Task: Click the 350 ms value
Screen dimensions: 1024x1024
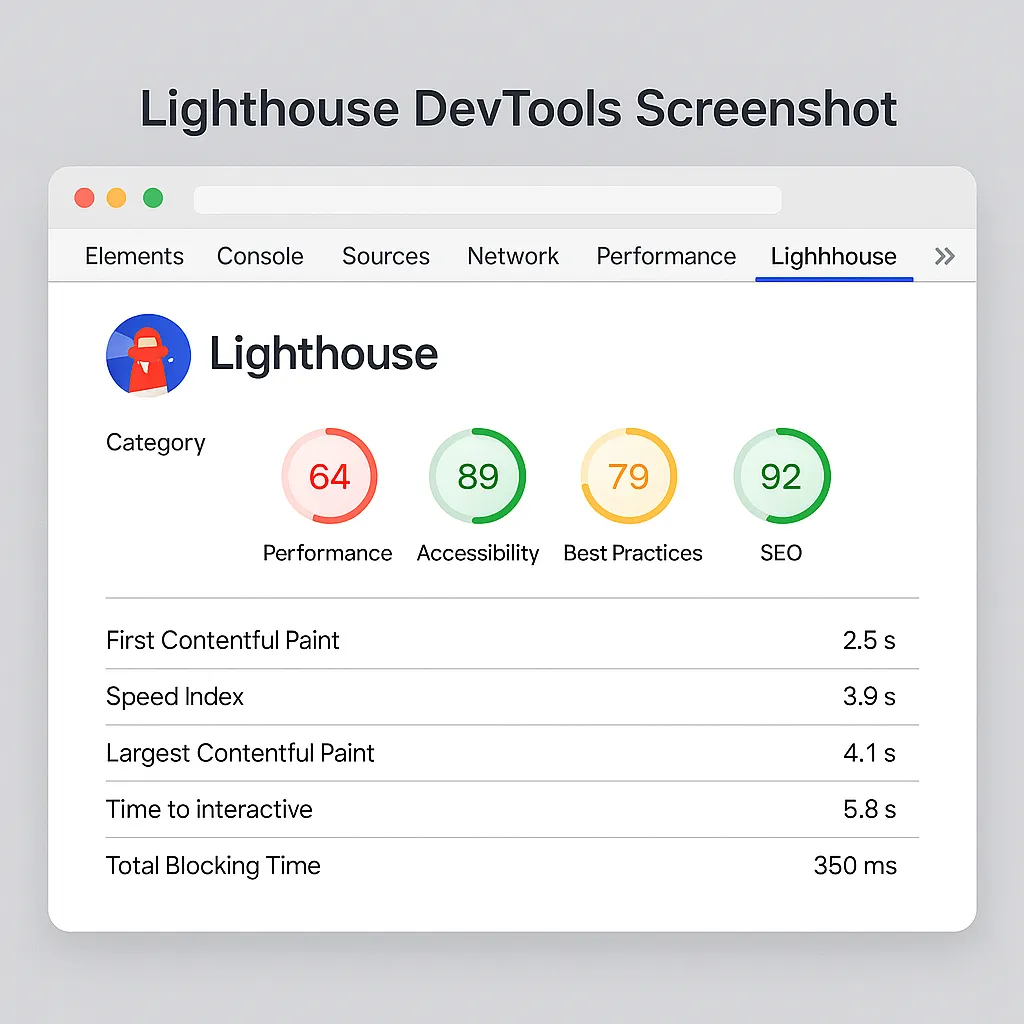Action: coord(855,865)
